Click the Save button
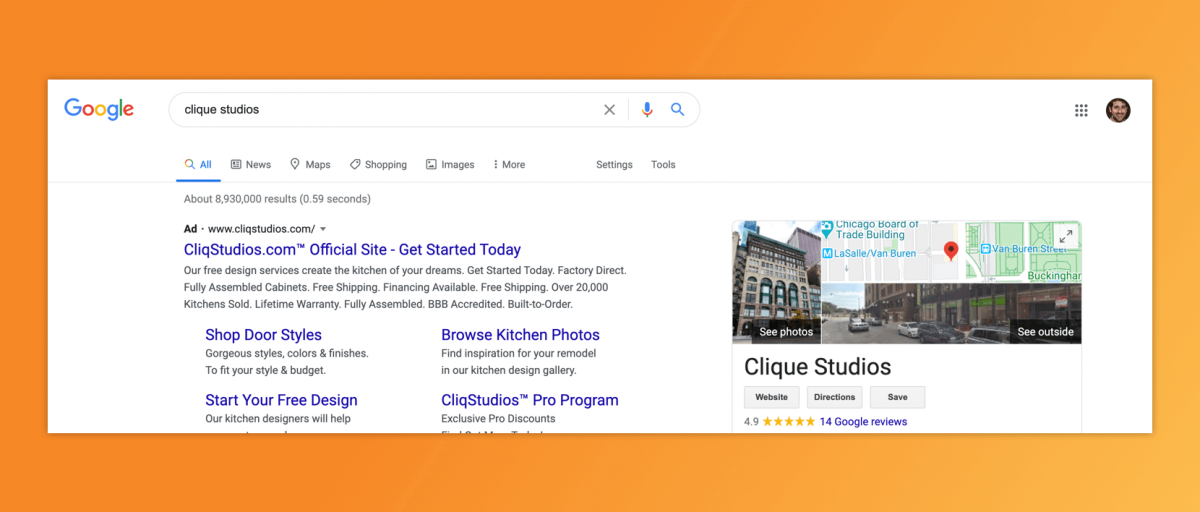 pos(897,397)
